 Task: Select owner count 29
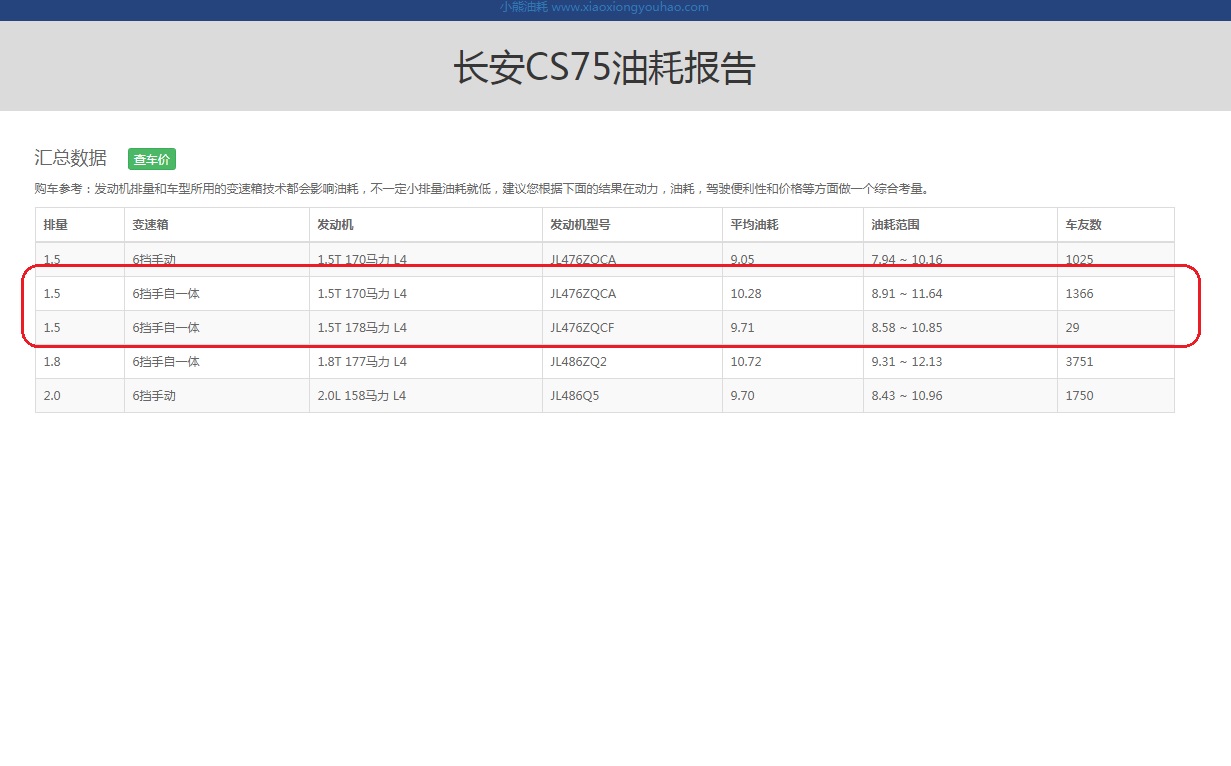(x=1072, y=328)
